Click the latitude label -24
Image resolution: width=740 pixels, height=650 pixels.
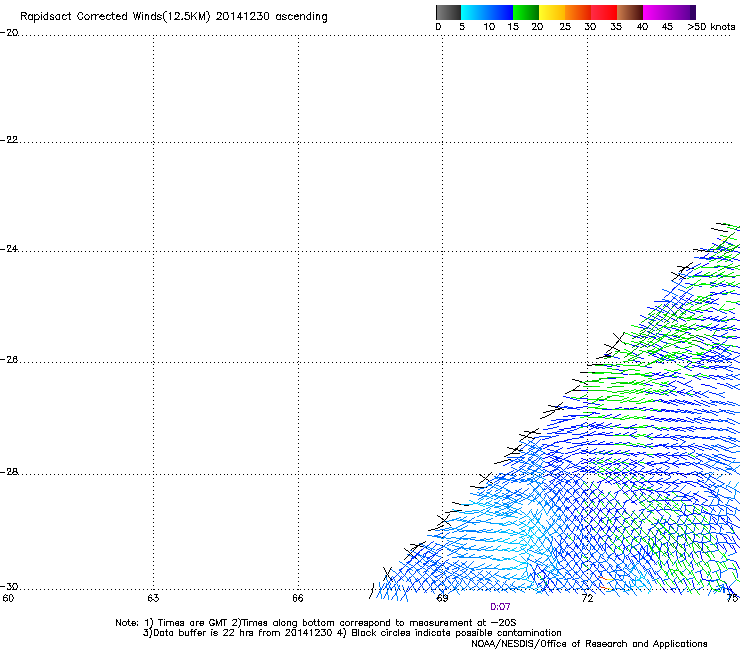tap(9, 249)
